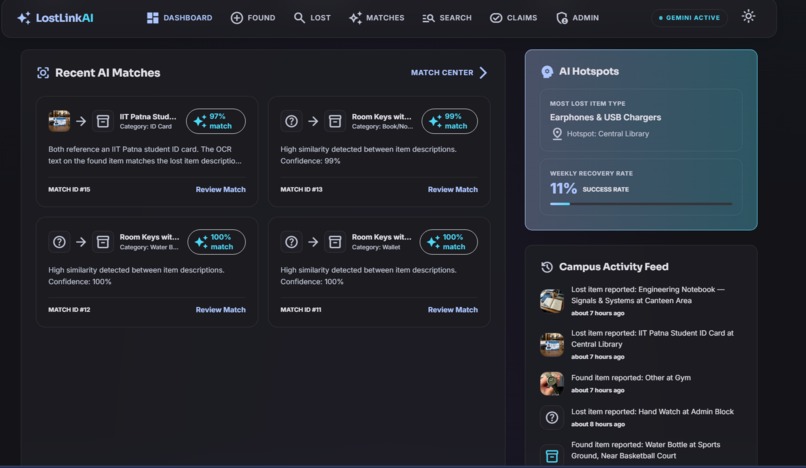Open the Admin section
The width and height of the screenshot is (806, 468).
pyautogui.click(x=577, y=18)
